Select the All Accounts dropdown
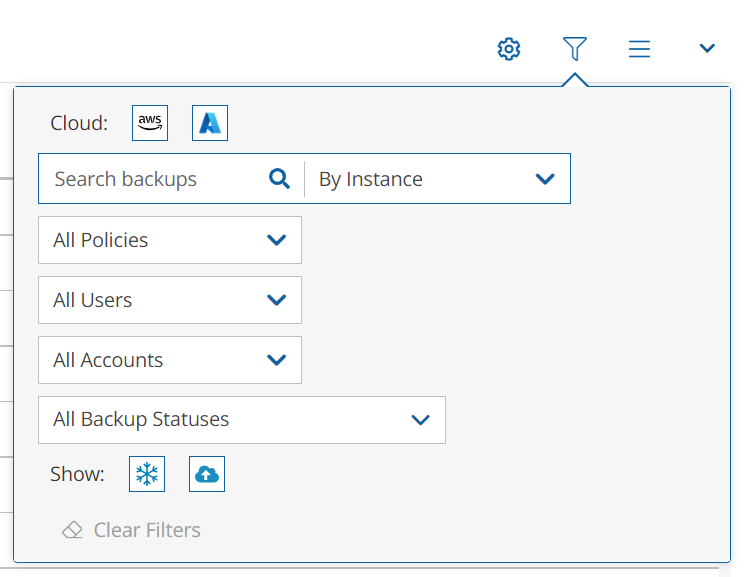 point(169,360)
